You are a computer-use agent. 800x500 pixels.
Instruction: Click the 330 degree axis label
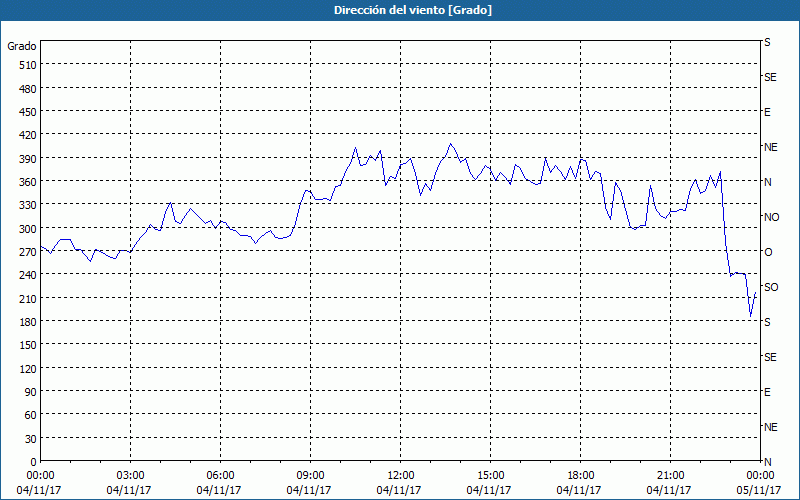click(x=29, y=205)
